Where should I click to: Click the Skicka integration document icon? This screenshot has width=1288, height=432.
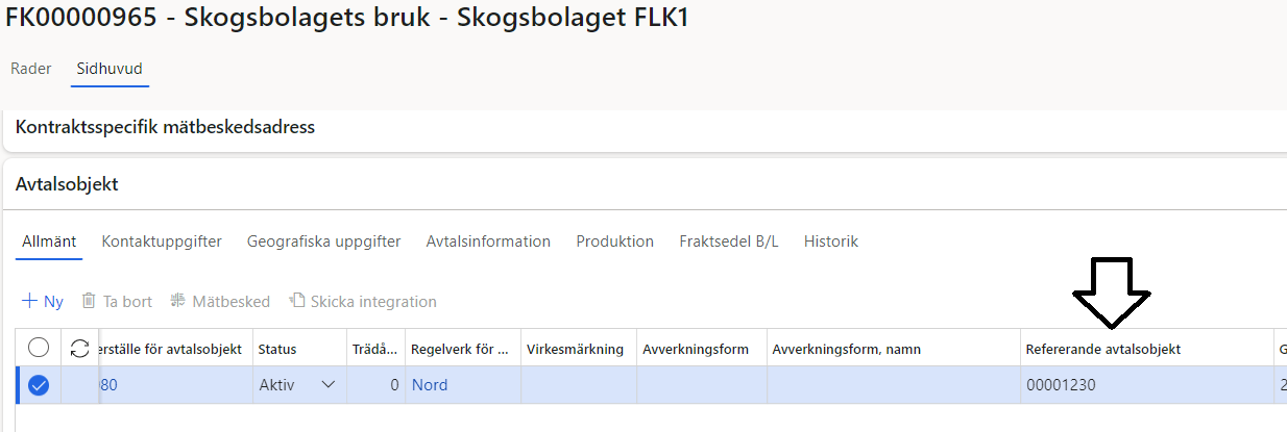(297, 301)
